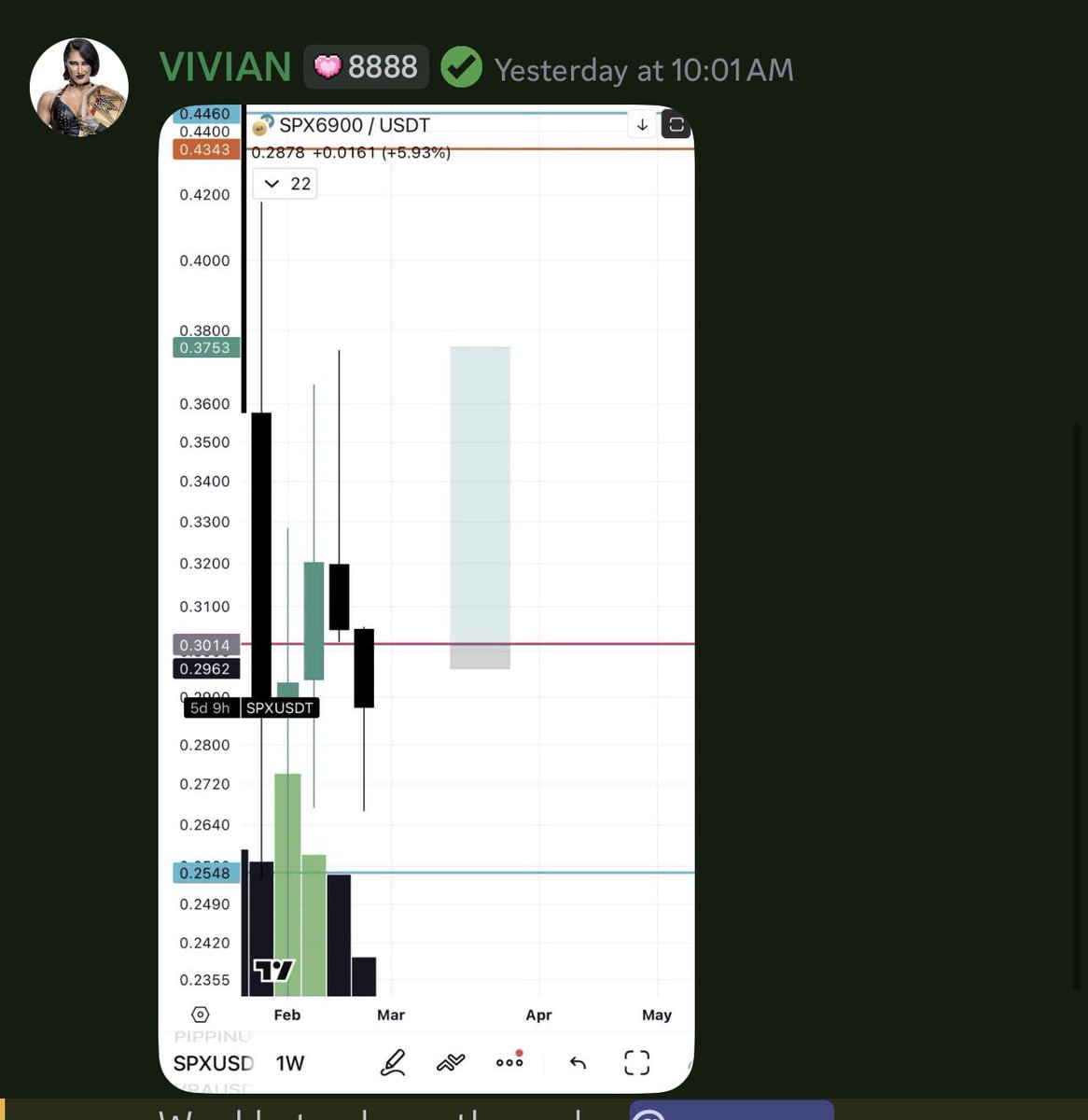
Task: Click the download arrow icon at chart top
Action: click(642, 124)
